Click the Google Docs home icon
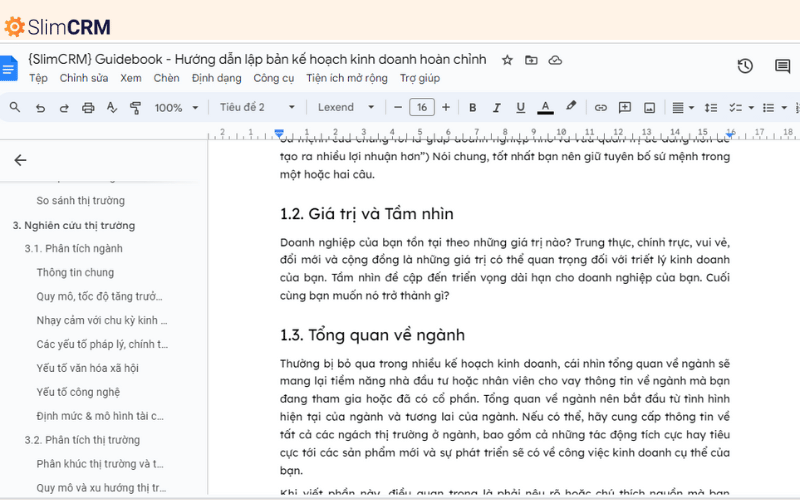 click(x=9, y=68)
